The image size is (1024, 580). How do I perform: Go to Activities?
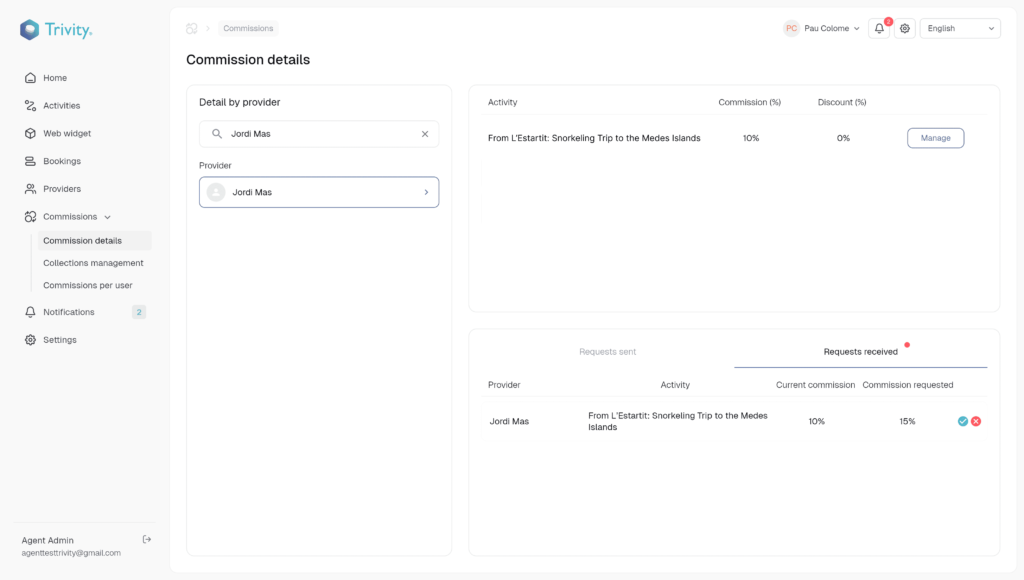tap(61, 105)
